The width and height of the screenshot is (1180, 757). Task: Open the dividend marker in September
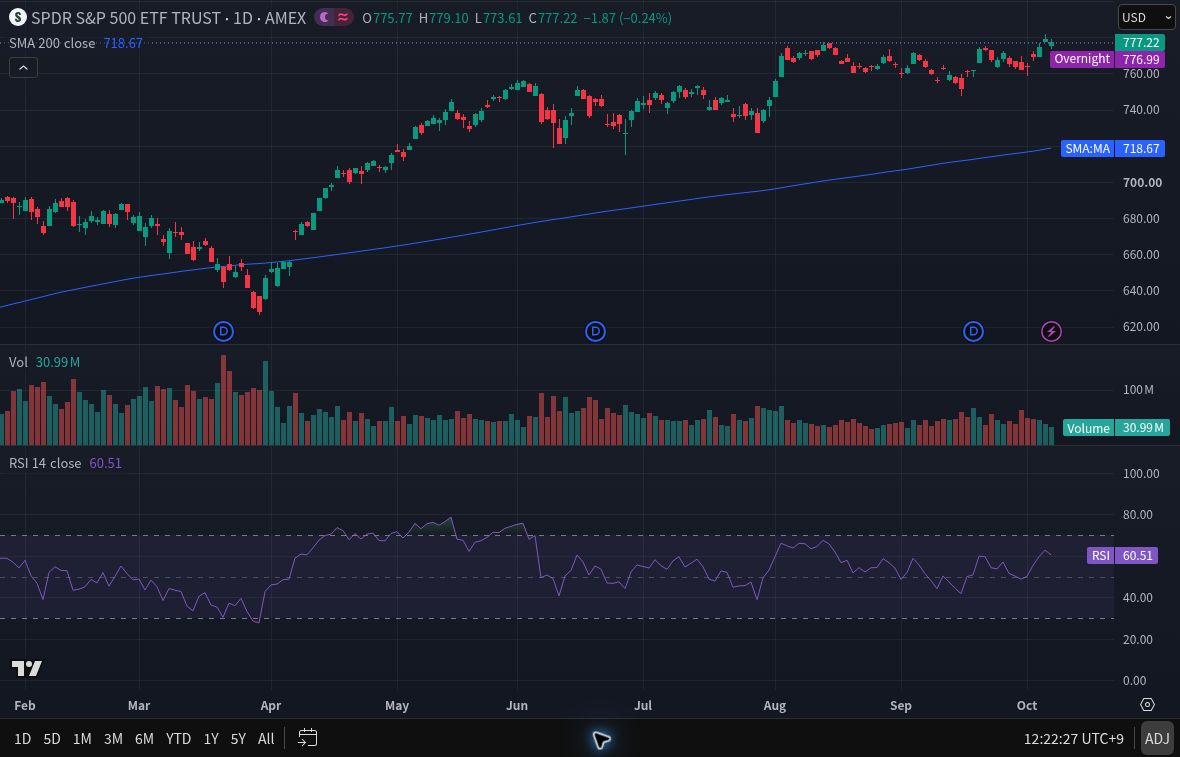(973, 331)
